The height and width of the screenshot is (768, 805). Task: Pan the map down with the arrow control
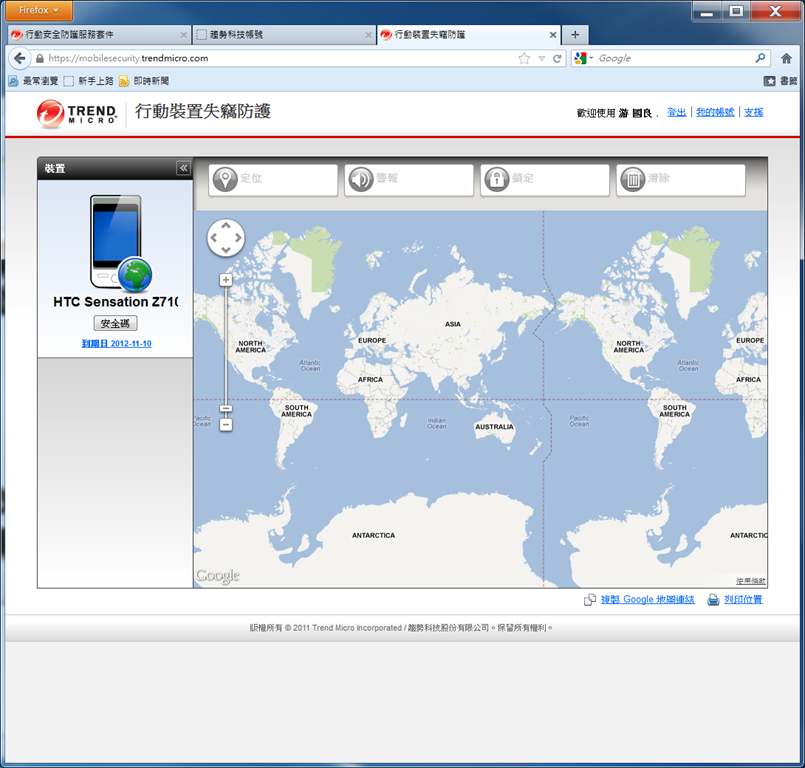(226, 250)
